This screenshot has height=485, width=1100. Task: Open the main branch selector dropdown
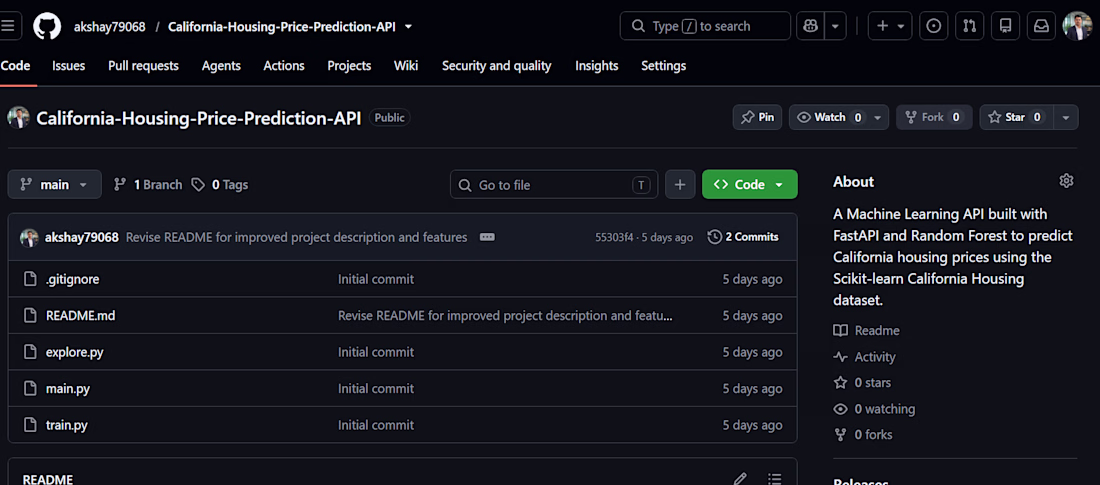click(x=55, y=185)
